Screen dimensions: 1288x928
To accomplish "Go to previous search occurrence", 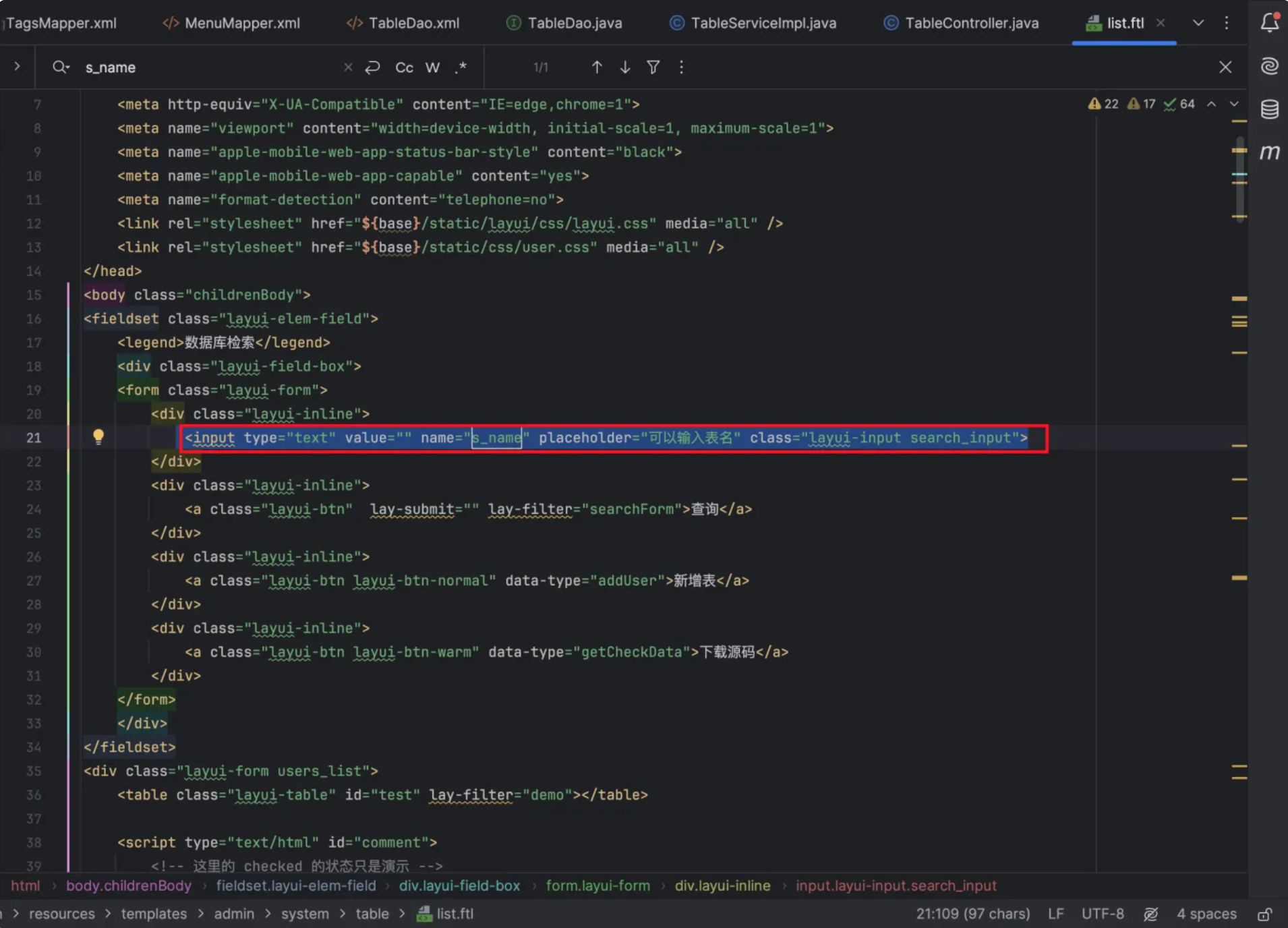I will (597, 67).
